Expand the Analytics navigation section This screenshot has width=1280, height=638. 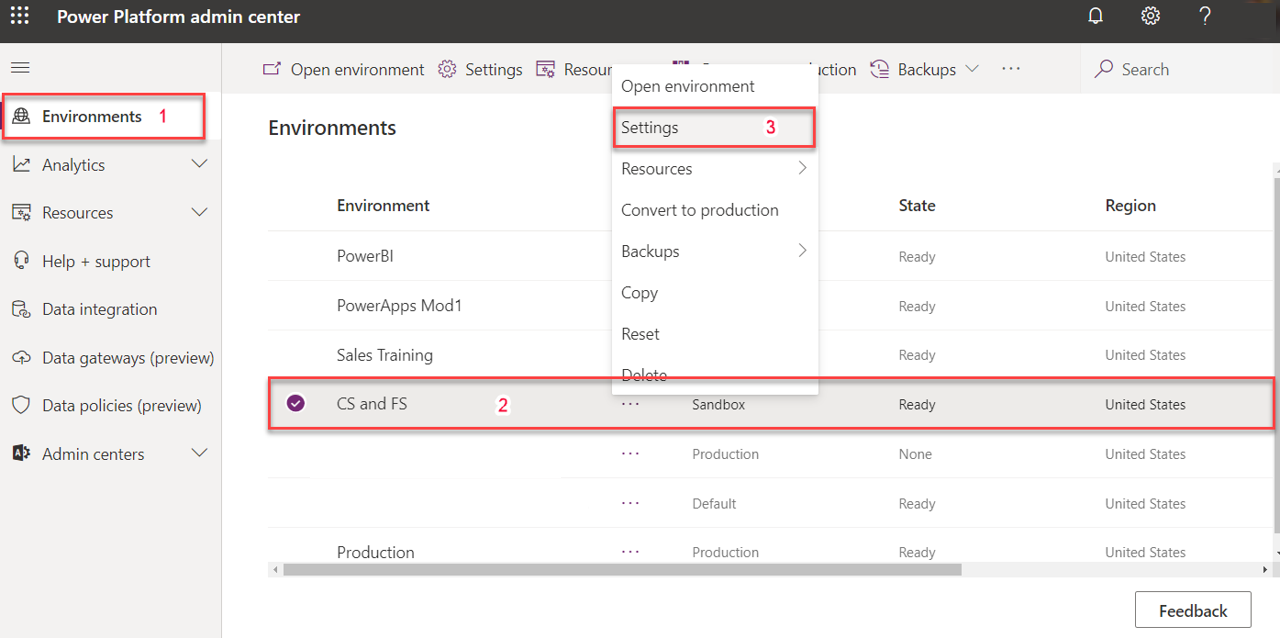point(199,164)
